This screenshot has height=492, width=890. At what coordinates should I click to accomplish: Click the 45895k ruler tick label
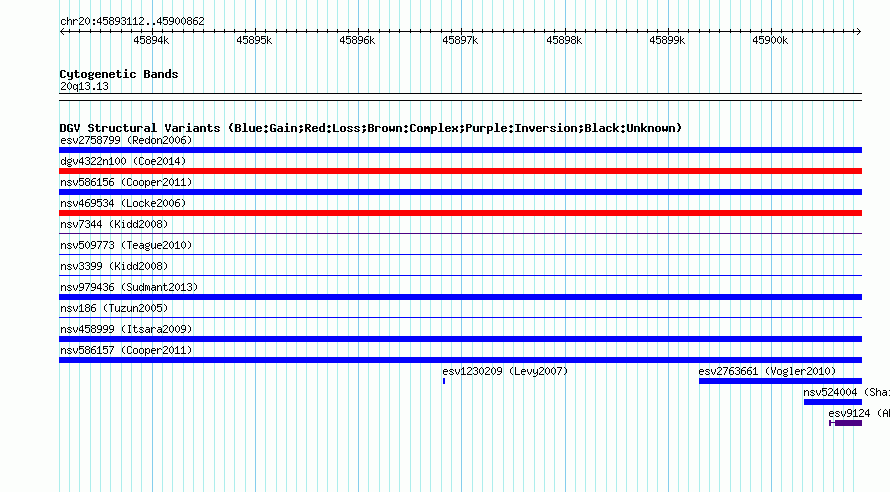254,40
